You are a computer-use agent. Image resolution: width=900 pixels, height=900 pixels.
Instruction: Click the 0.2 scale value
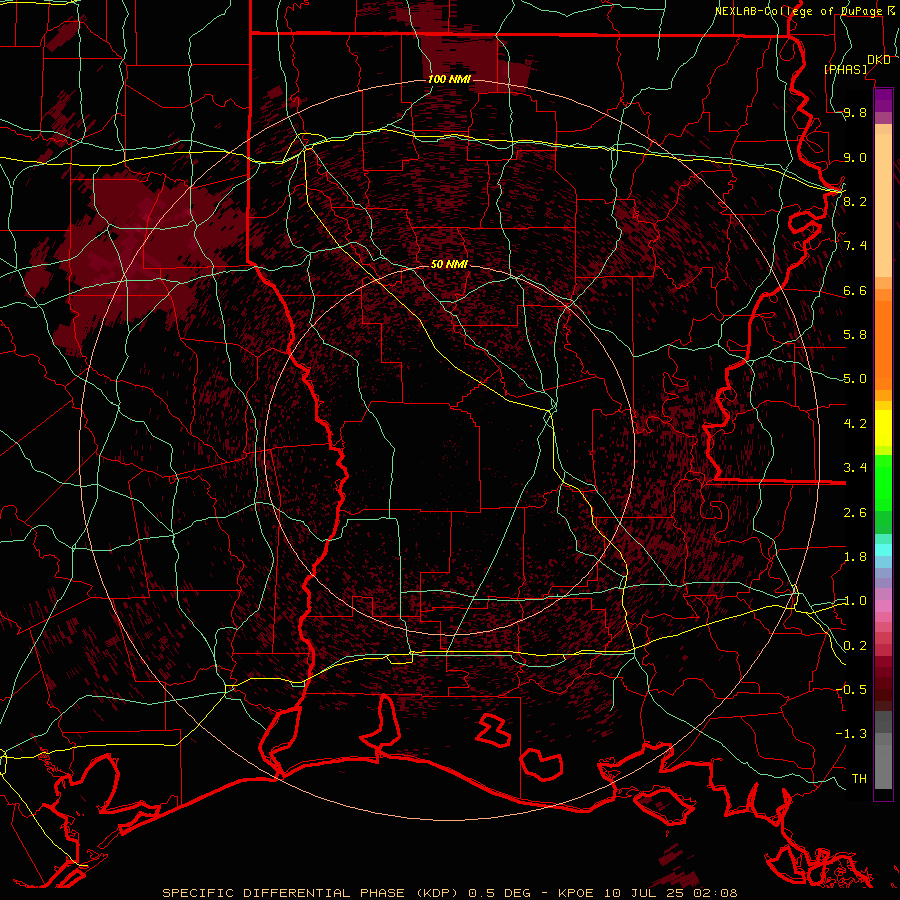pos(855,646)
